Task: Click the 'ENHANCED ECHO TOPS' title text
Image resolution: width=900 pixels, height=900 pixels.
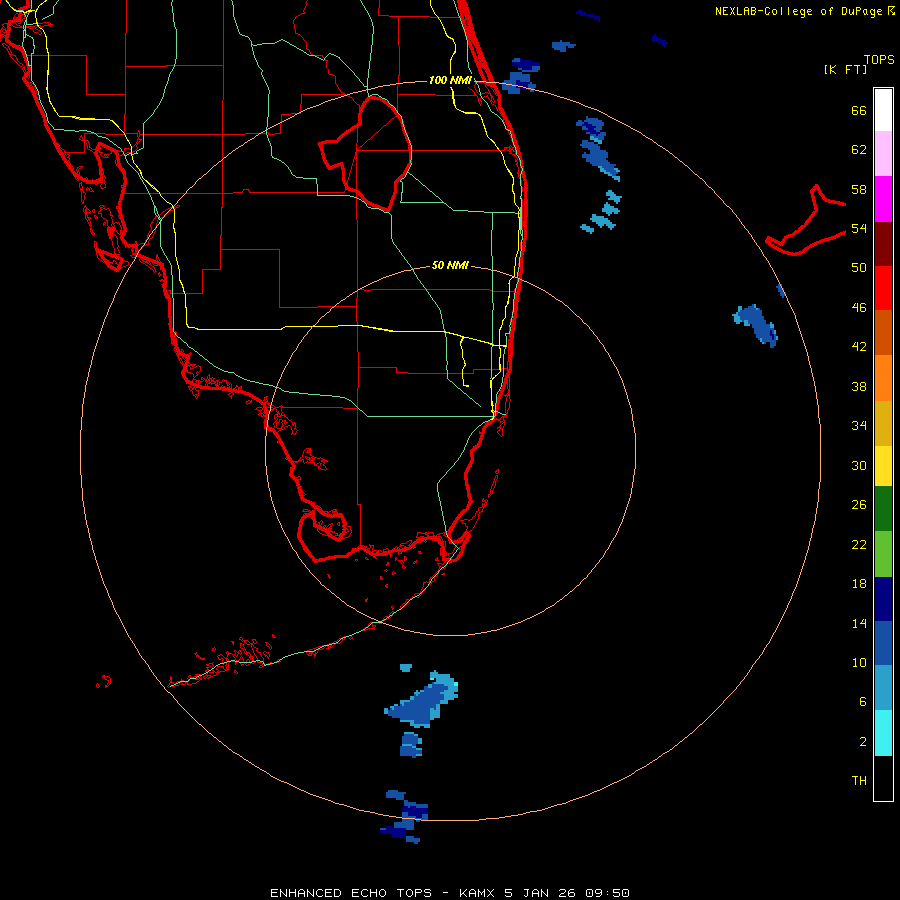Action: (351, 893)
